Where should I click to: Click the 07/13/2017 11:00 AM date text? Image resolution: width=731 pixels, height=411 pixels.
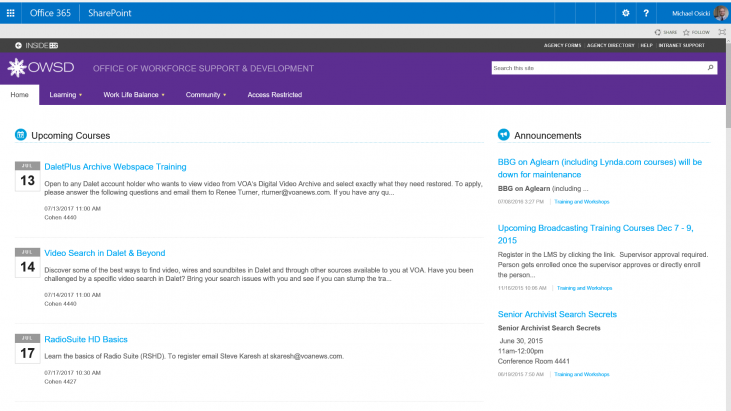[72, 209]
